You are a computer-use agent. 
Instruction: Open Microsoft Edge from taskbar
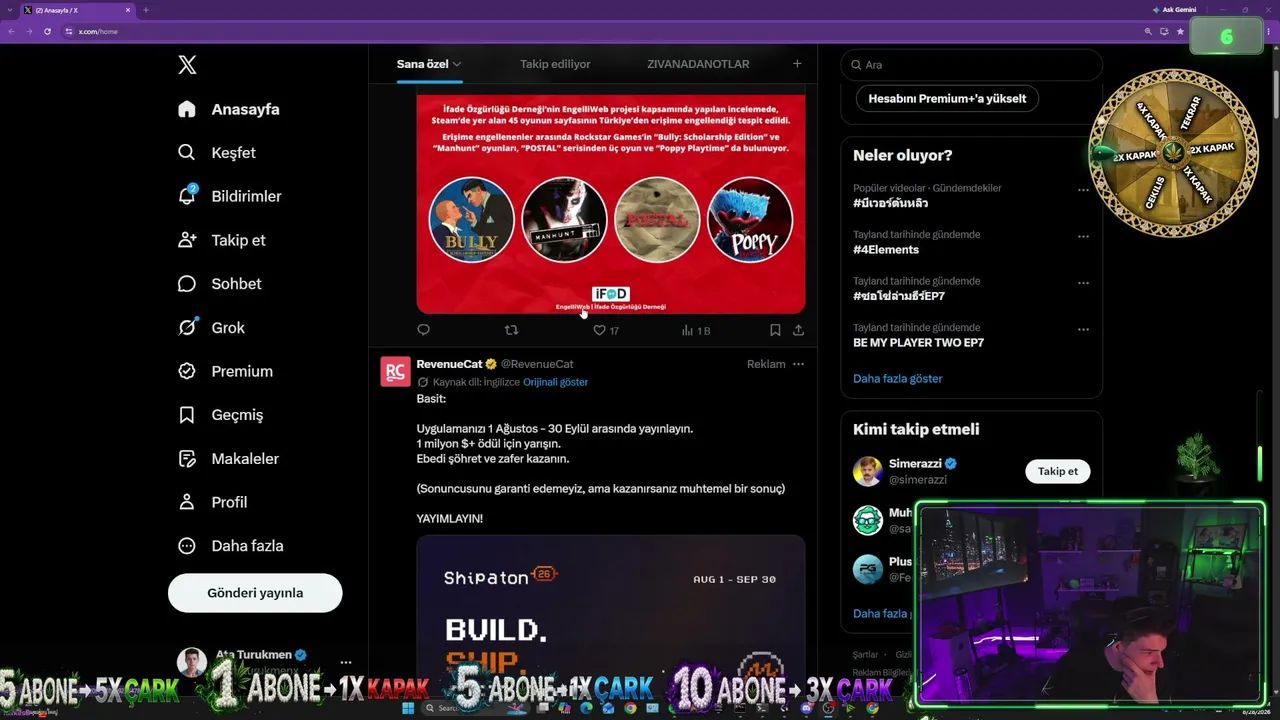586,708
